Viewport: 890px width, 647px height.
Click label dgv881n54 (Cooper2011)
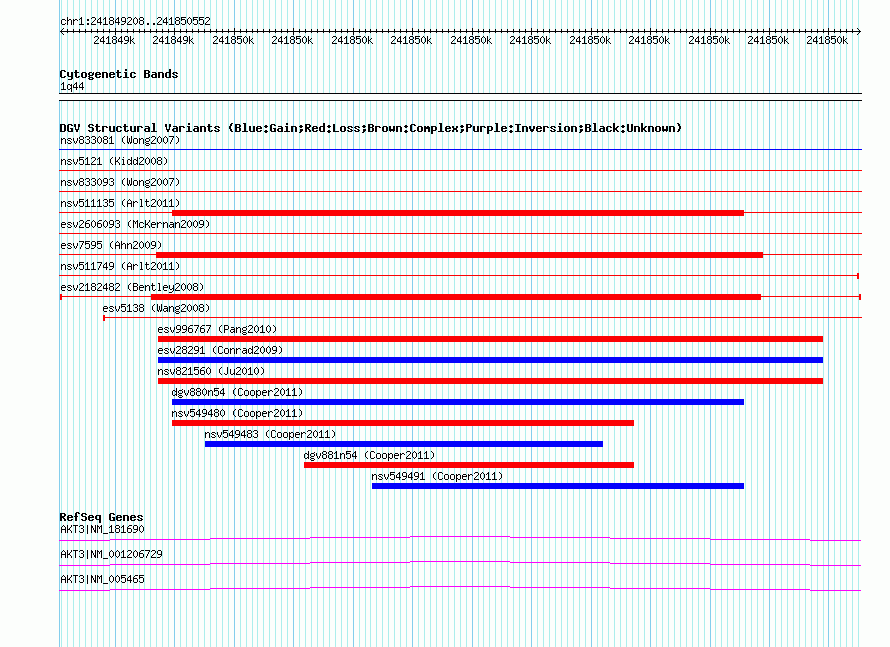tap(370, 455)
